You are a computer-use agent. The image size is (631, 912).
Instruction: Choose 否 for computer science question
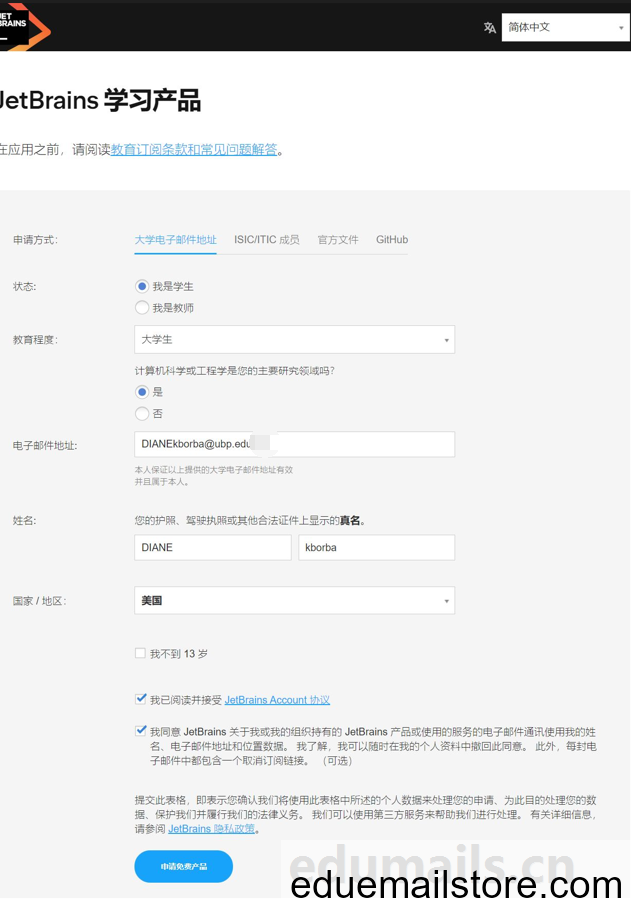point(142,414)
